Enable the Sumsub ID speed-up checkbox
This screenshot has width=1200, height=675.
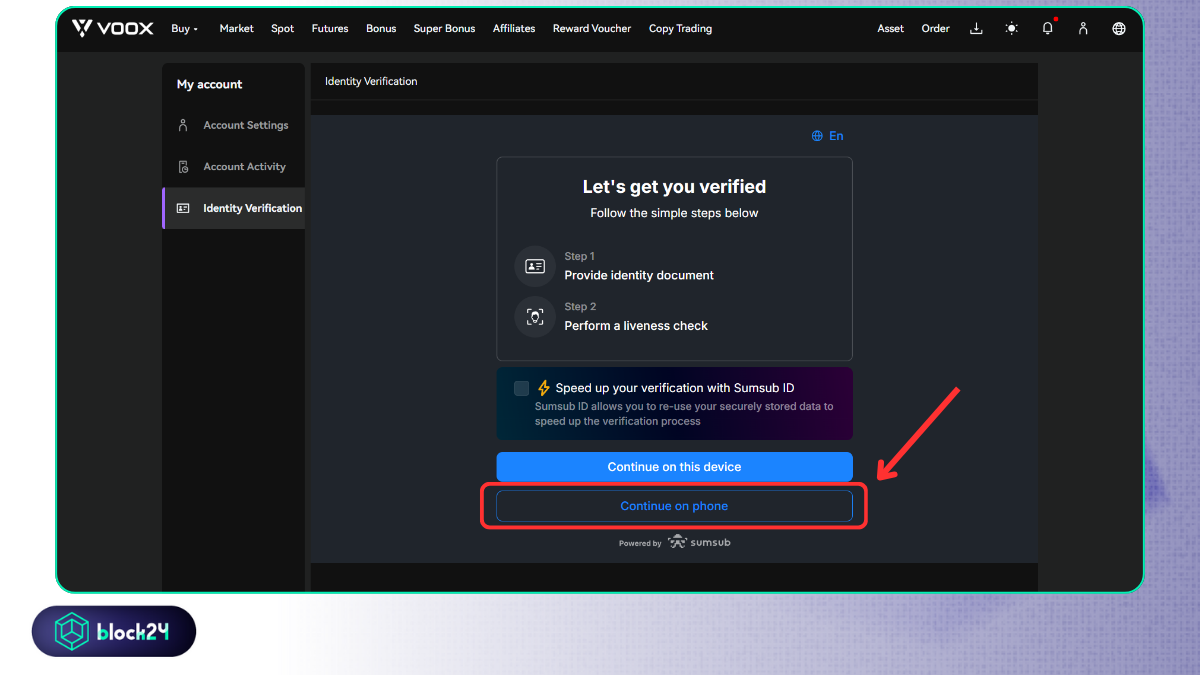pos(521,388)
